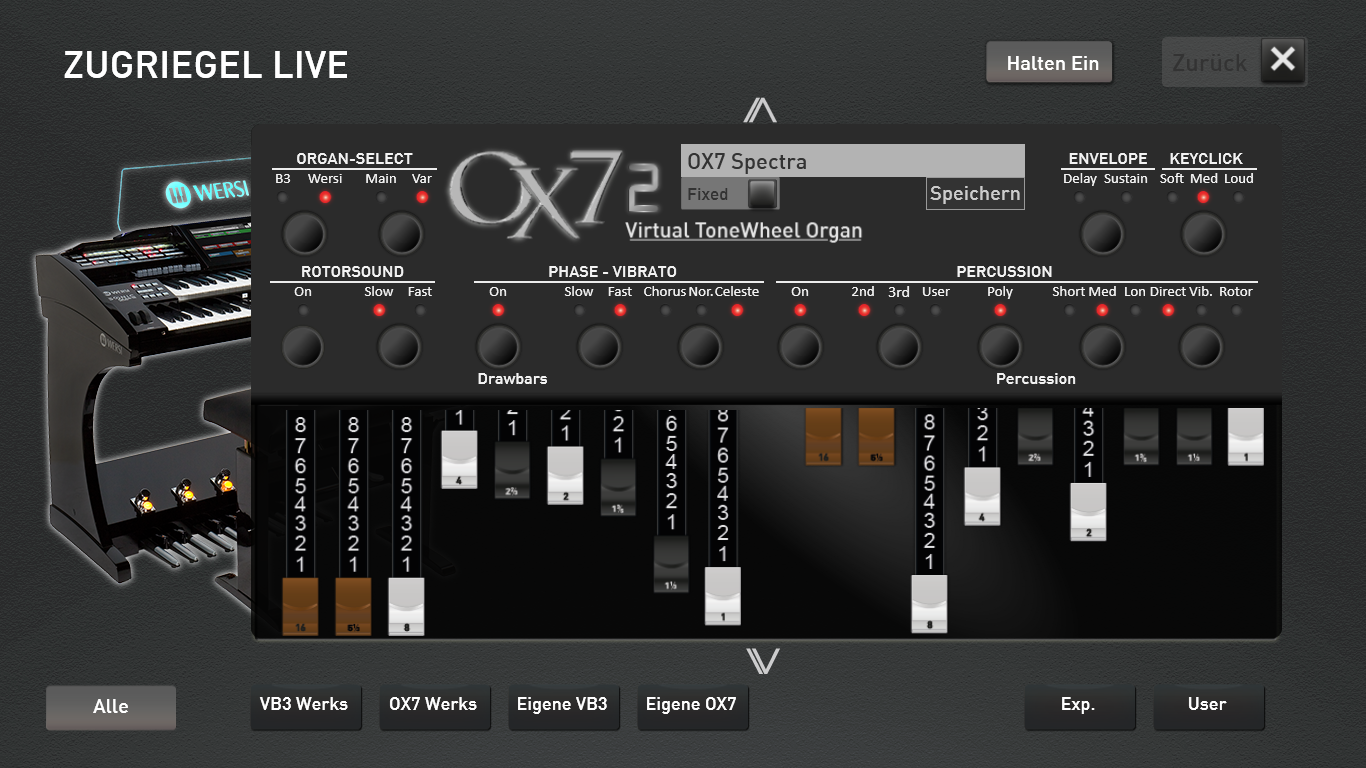Click the PHASE - VIBRATO heading

(613, 271)
